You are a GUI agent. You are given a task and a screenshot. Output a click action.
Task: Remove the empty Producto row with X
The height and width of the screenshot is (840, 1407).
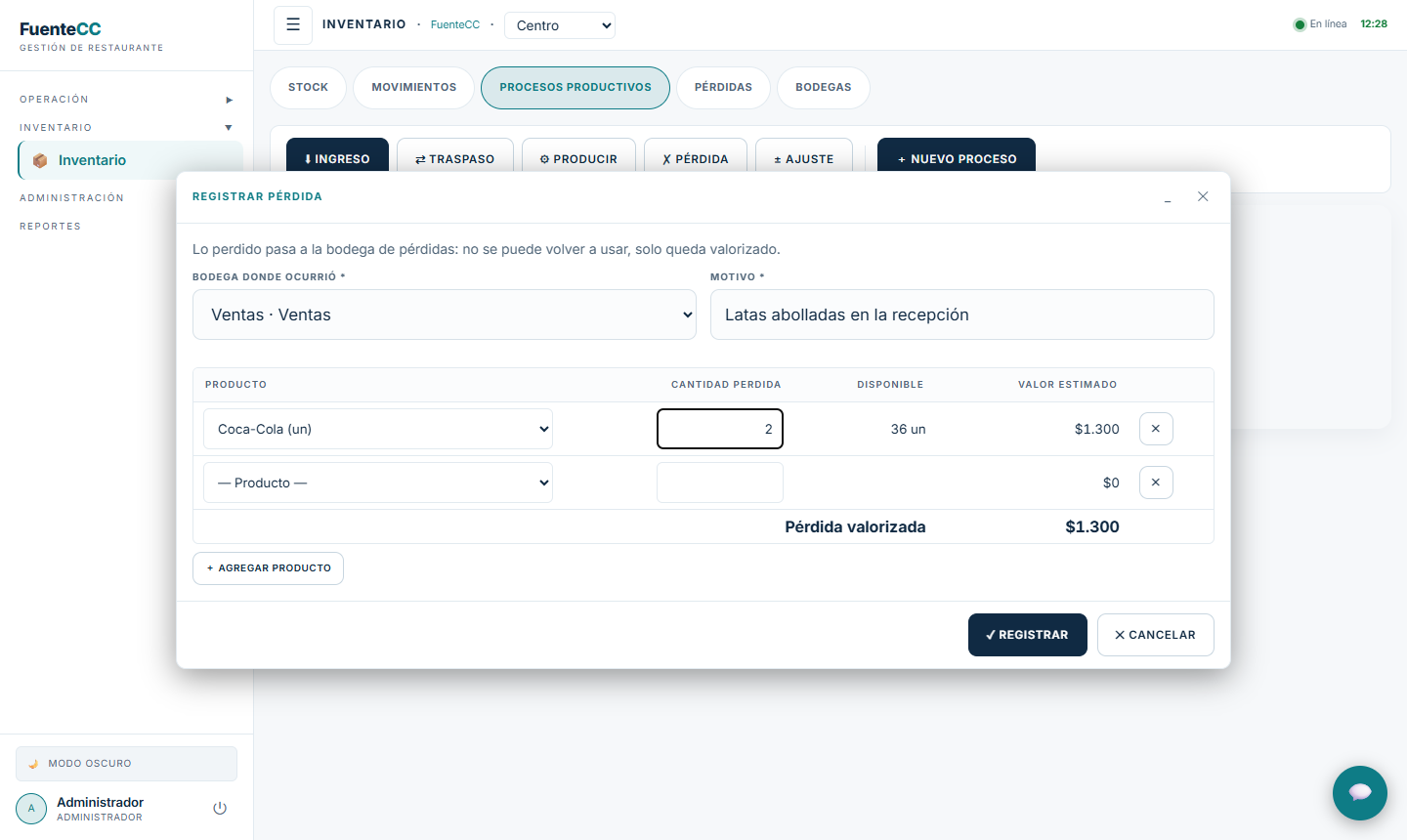tap(1156, 483)
